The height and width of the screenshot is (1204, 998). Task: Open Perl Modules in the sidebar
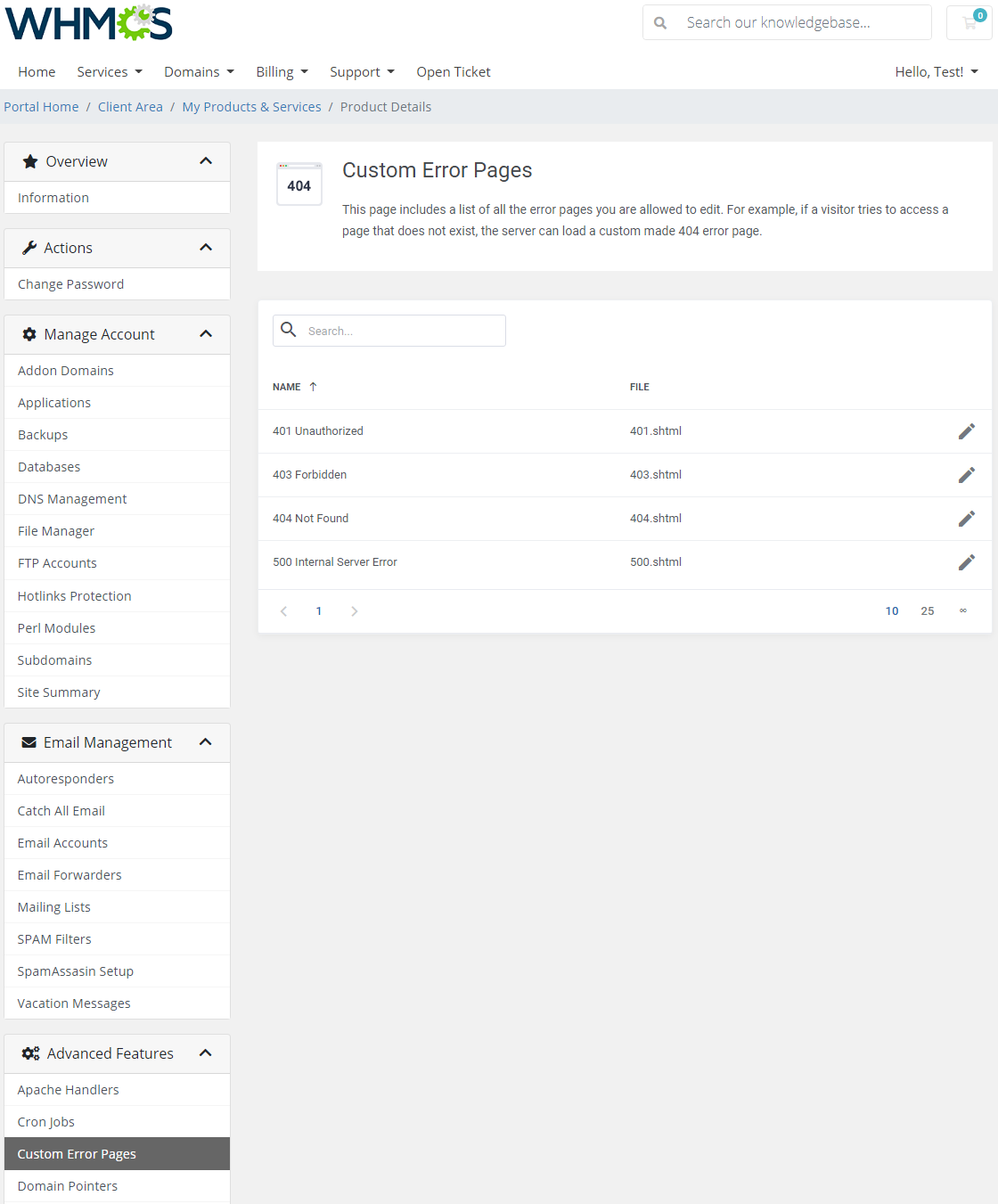[117, 628]
